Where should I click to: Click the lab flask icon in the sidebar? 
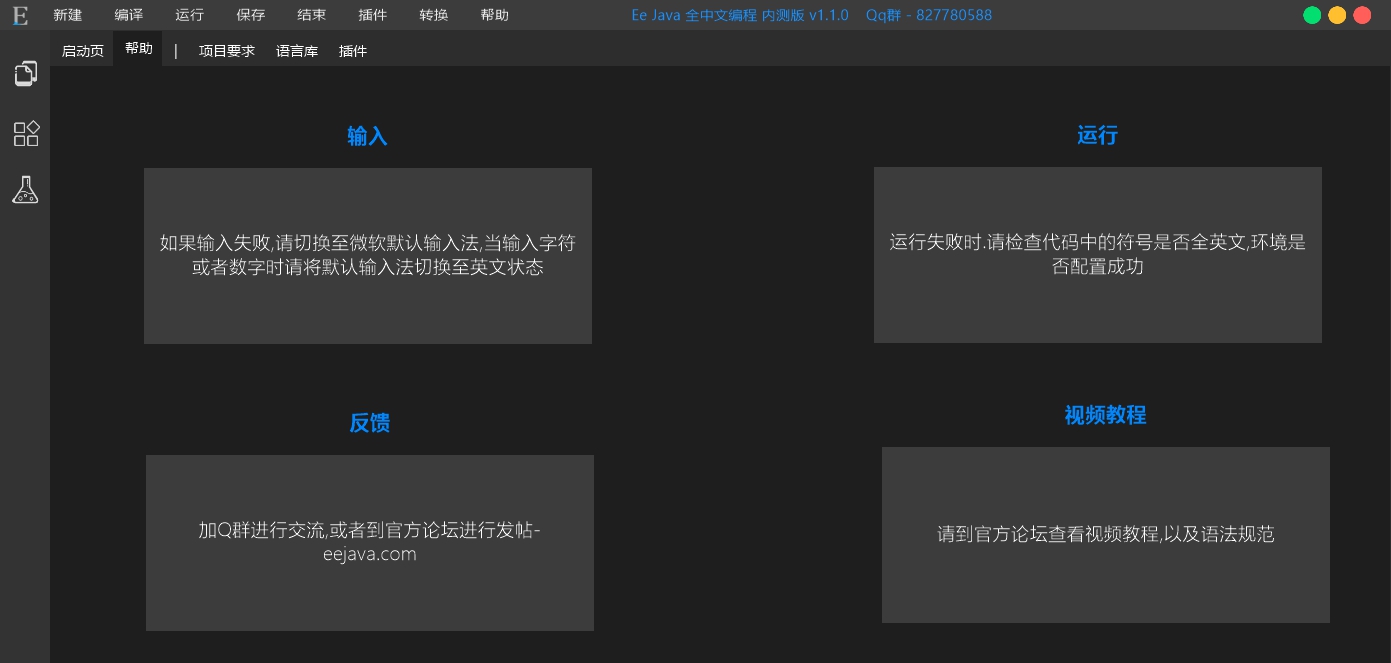click(x=25, y=189)
